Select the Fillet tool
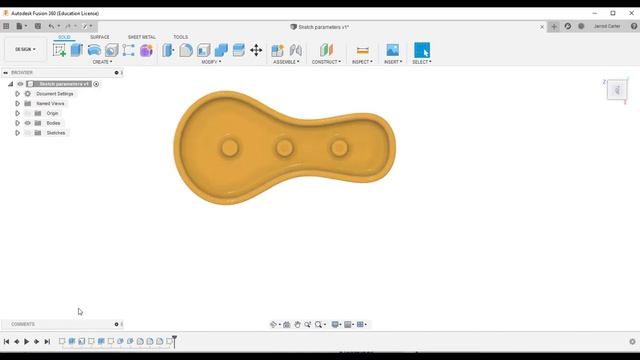Screen dimensions: 640x360 tap(186, 50)
